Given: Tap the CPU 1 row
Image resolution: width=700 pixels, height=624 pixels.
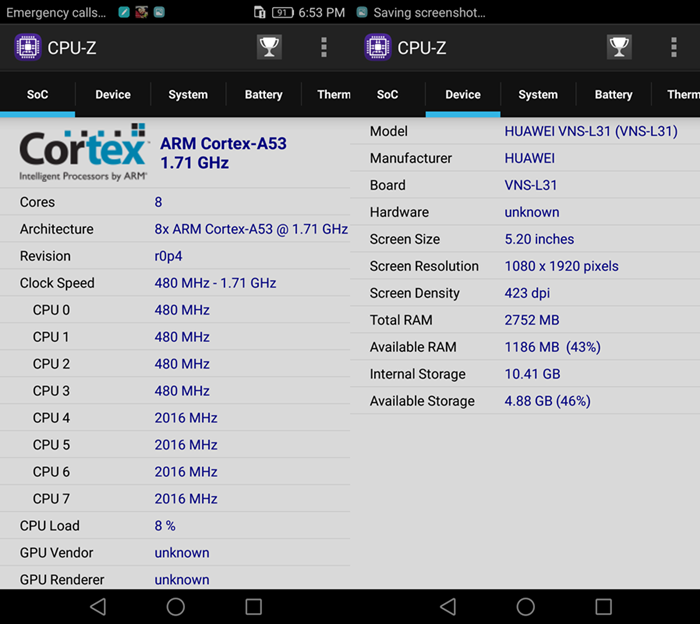Looking at the screenshot, I should [x=175, y=337].
